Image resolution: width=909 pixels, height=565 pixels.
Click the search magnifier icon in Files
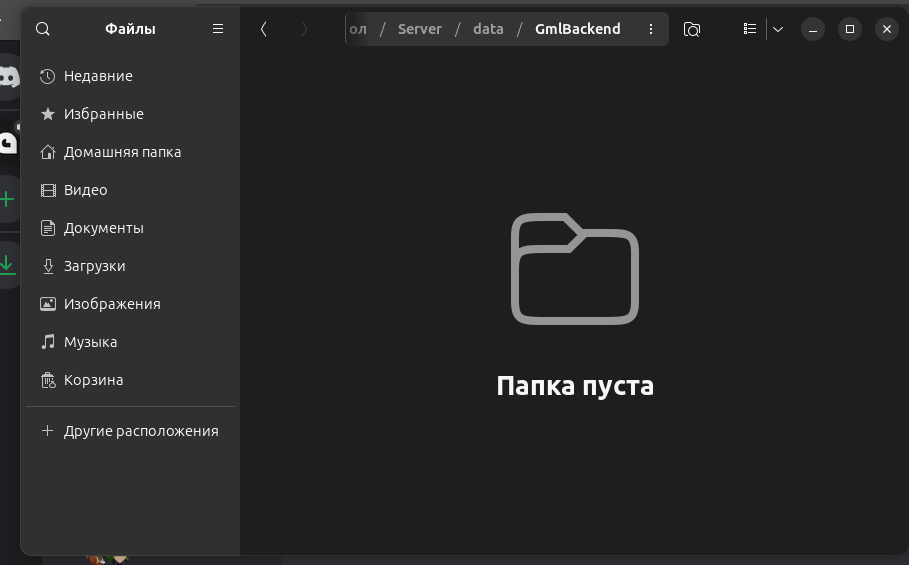(43, 29)
